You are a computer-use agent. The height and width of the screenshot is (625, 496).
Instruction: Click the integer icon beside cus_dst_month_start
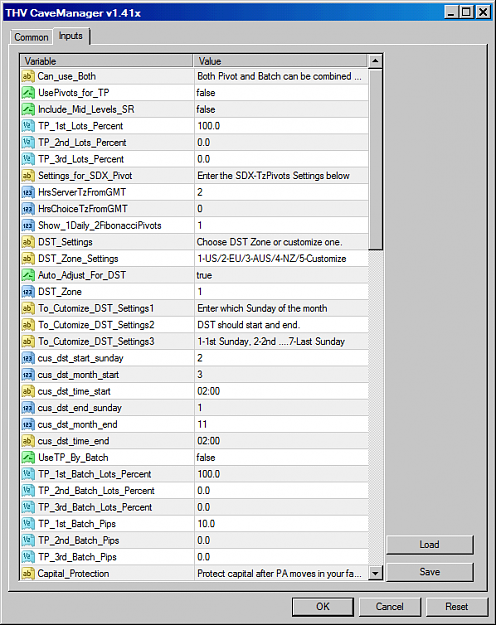[28, 375]
